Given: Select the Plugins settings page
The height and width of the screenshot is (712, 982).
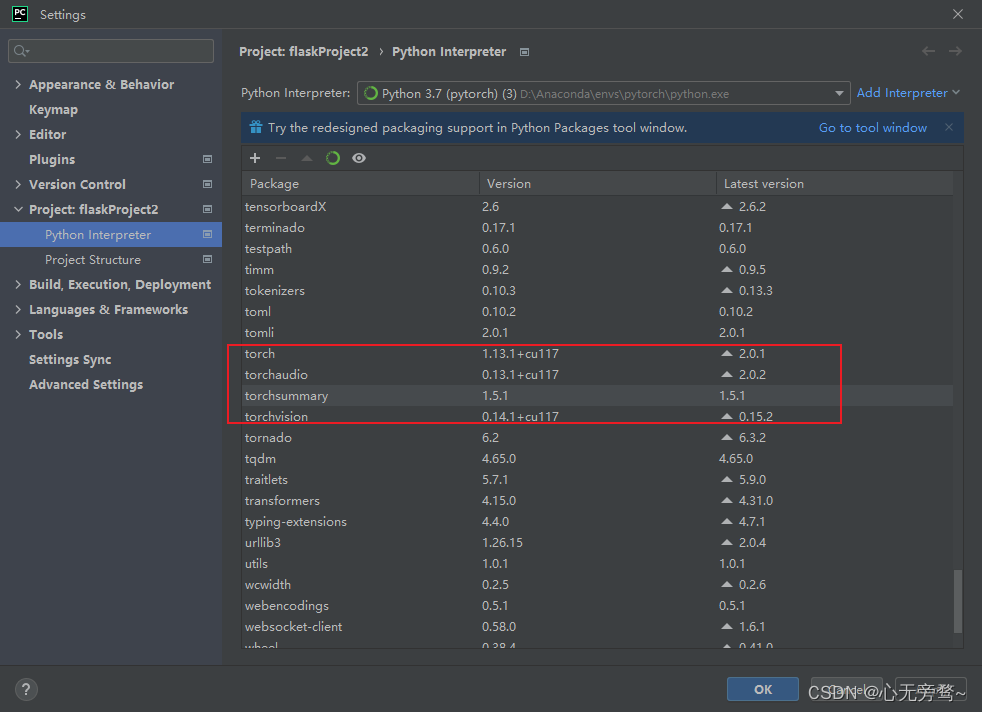Looking at the screenshot, I should point(51,159).
